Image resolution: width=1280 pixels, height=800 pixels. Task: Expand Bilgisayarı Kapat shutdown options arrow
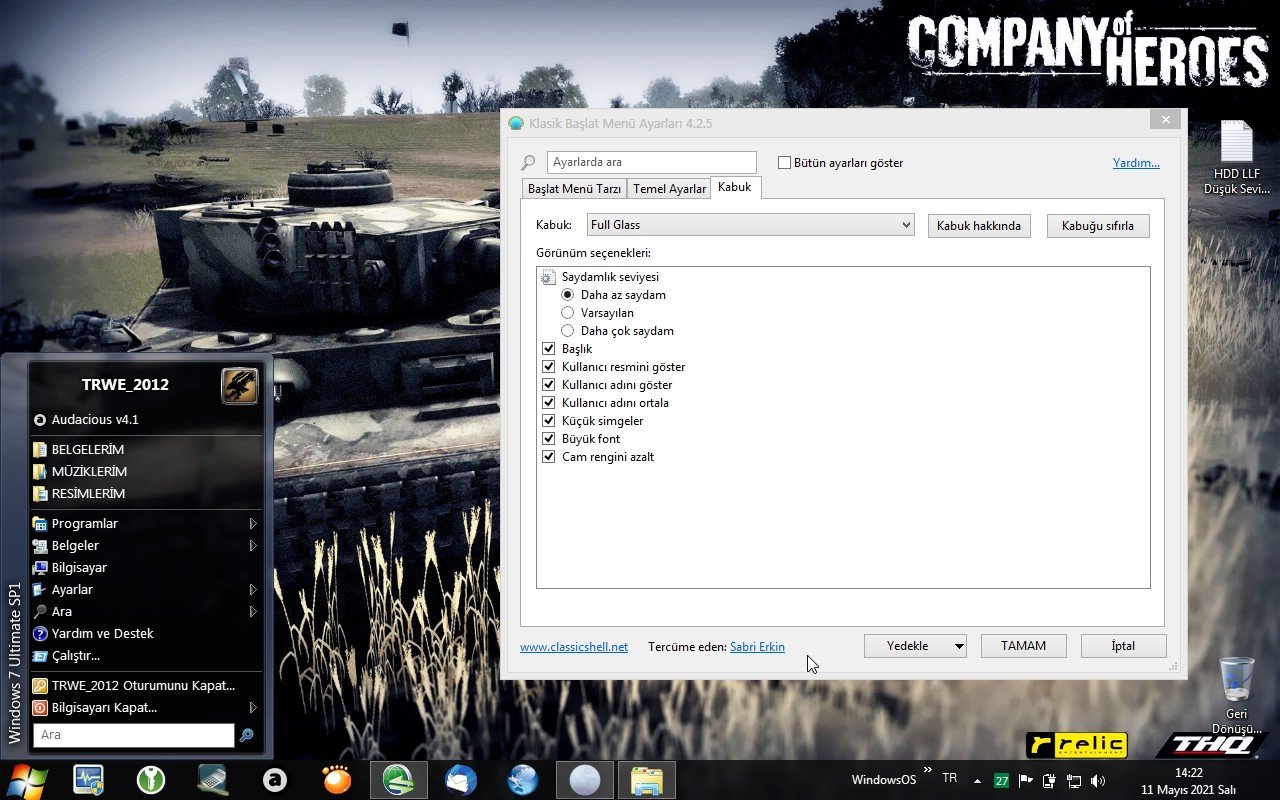(253, 707)
